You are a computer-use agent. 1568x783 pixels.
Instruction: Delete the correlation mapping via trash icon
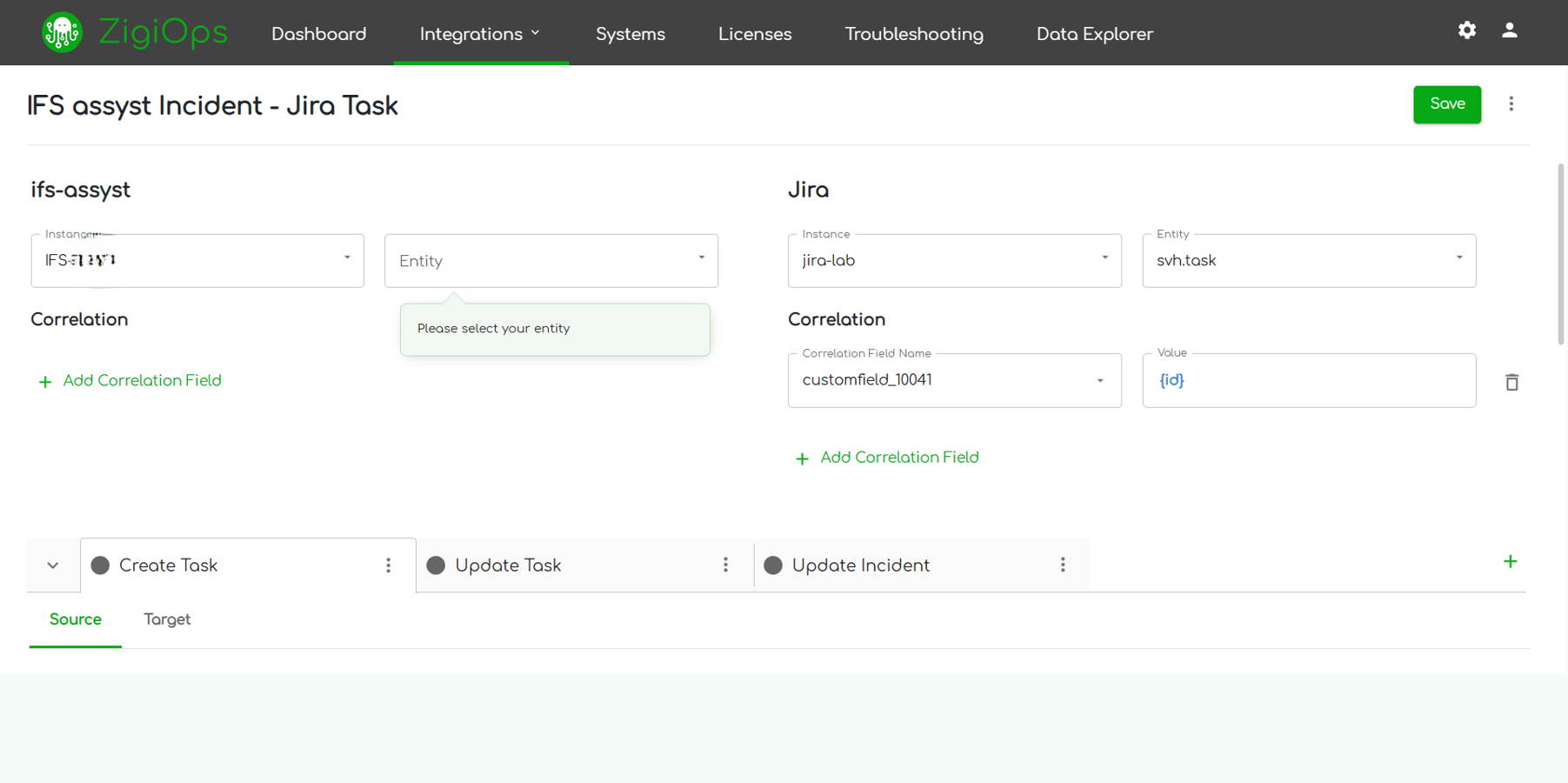coord(1512,381)
